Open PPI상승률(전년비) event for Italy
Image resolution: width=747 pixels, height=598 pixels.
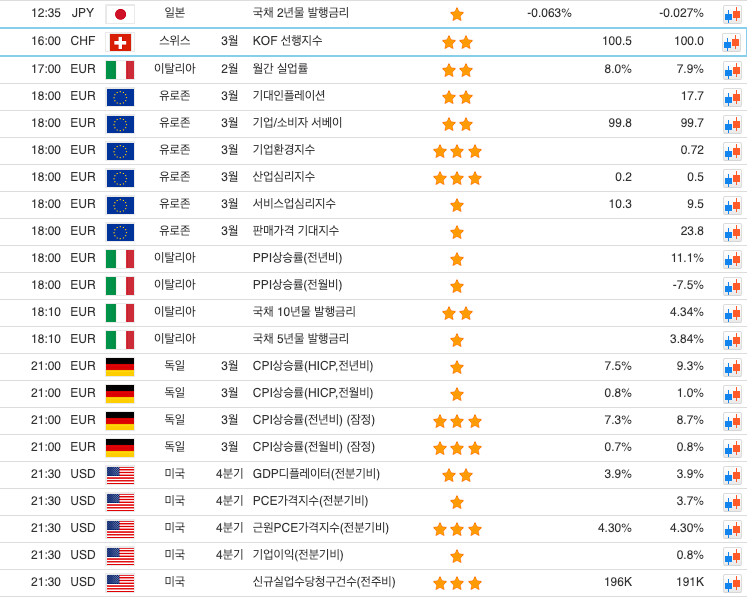tap(297, 258)
